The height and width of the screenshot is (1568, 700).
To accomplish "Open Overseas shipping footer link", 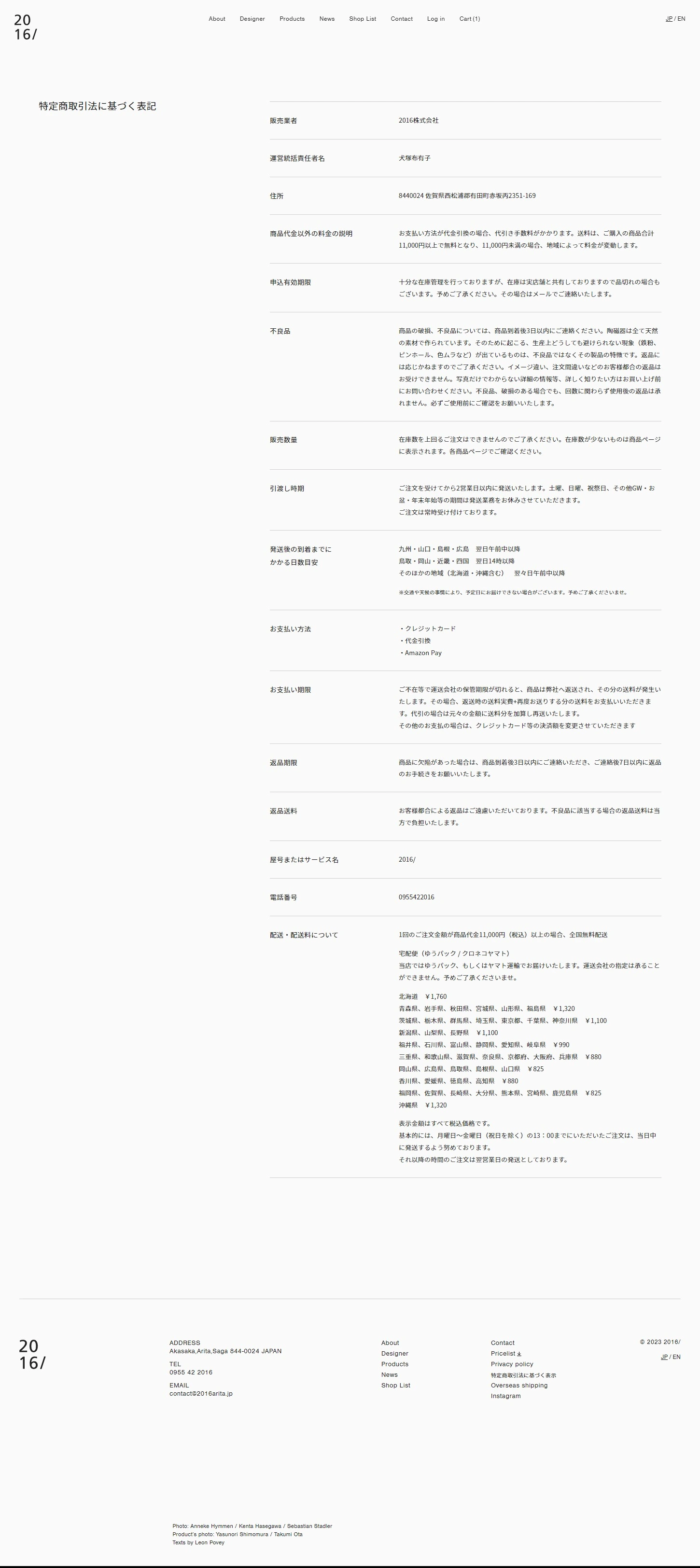I will pyautogui.click(x=518, y=1386).
